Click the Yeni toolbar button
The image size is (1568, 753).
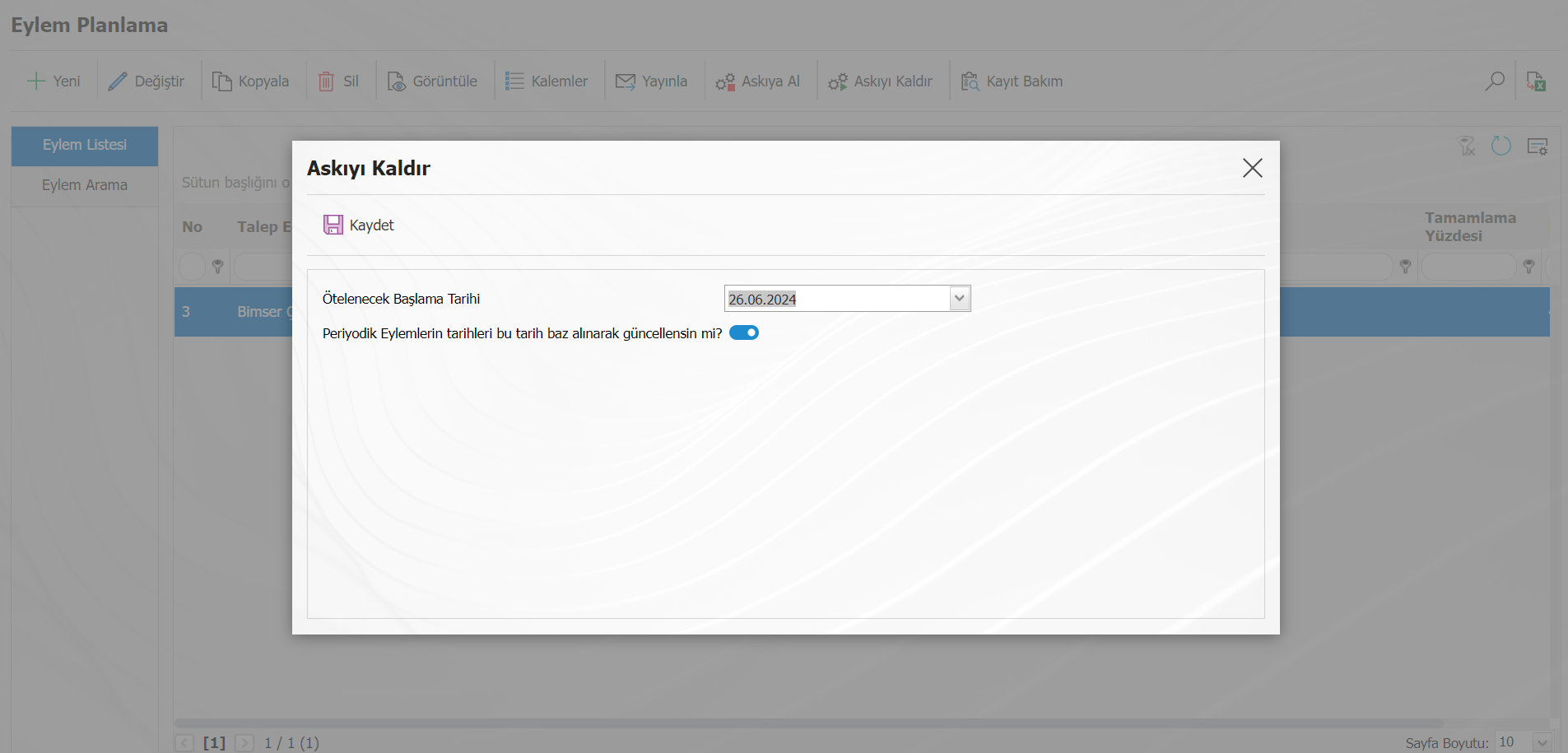(x=54, y=81)
